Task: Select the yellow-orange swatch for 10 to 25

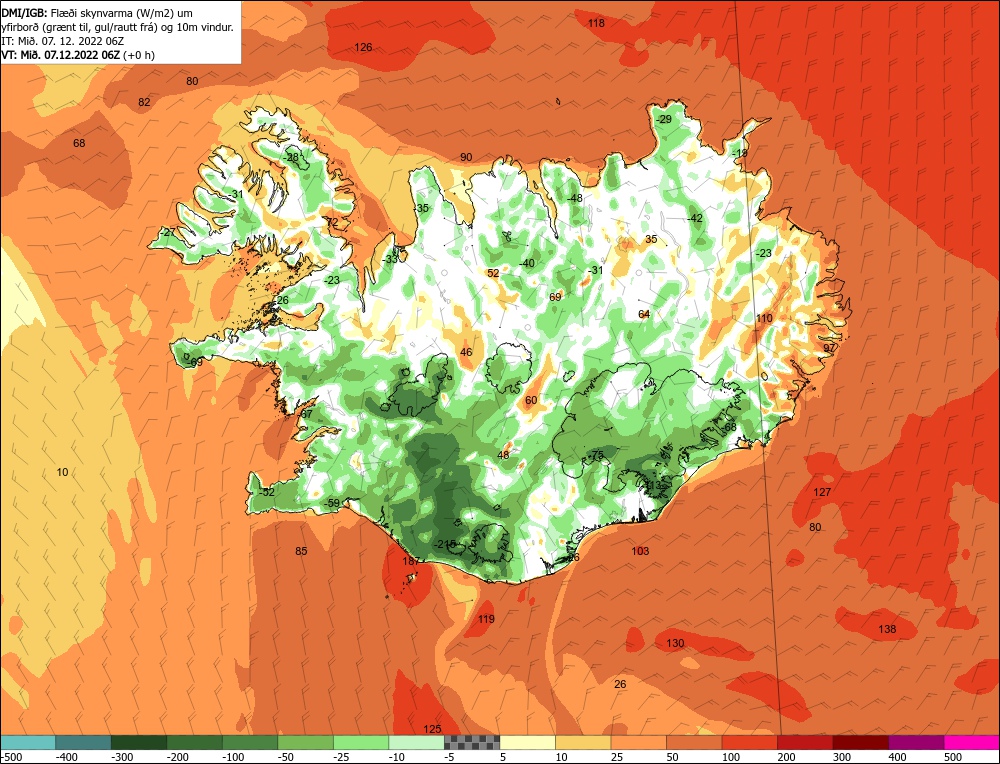Action: (583, 742)
